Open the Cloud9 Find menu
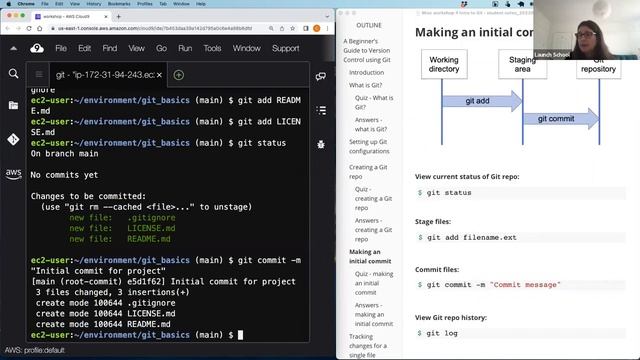This screenshot has height=360, width=640. pos(109,48)
